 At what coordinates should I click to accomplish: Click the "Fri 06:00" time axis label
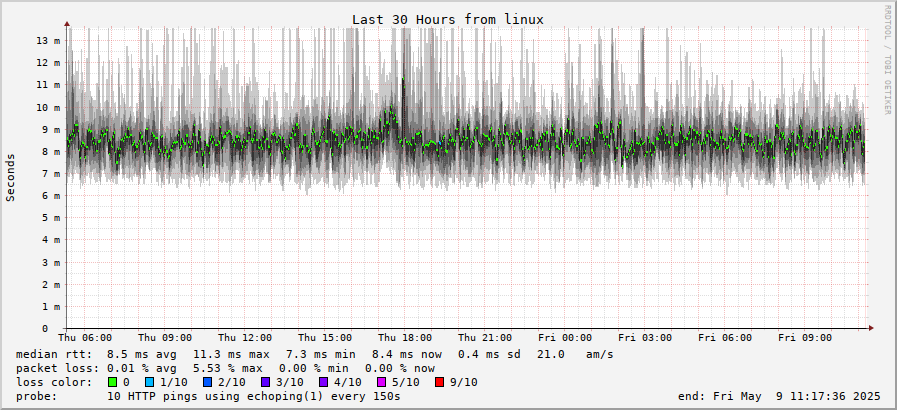725,338
